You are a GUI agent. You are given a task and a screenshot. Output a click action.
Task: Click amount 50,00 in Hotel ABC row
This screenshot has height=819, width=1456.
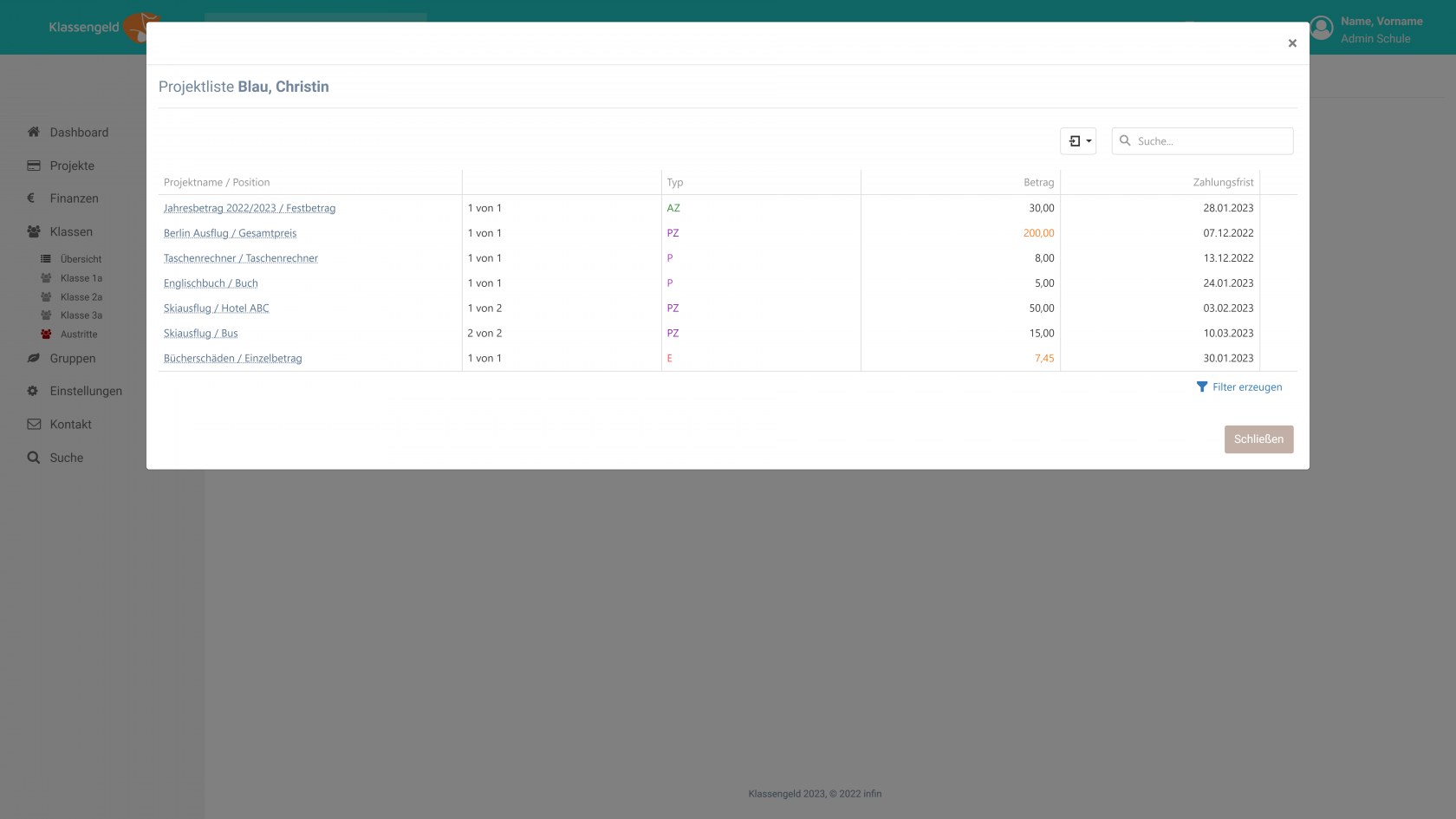pyautogui.click(x=1042, y=309)
